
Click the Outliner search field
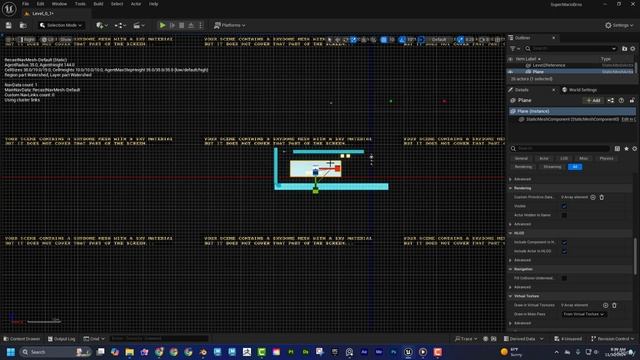pos(571,49)
